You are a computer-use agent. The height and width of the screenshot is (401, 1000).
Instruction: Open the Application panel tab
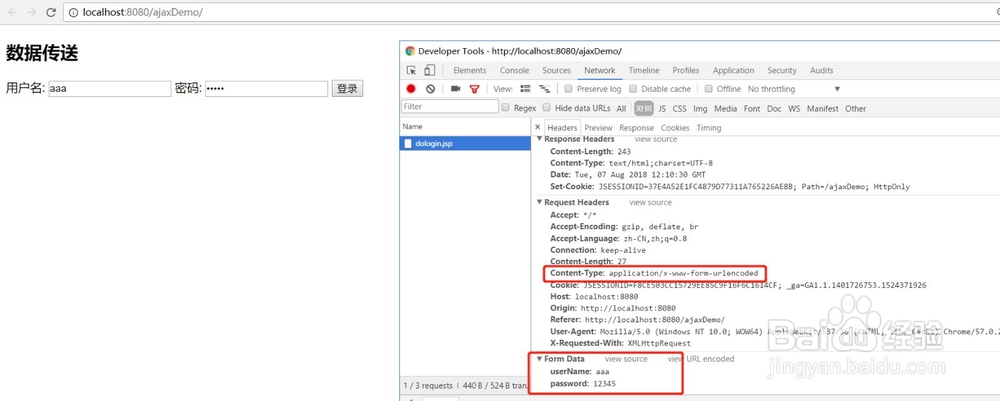[733, 70]
